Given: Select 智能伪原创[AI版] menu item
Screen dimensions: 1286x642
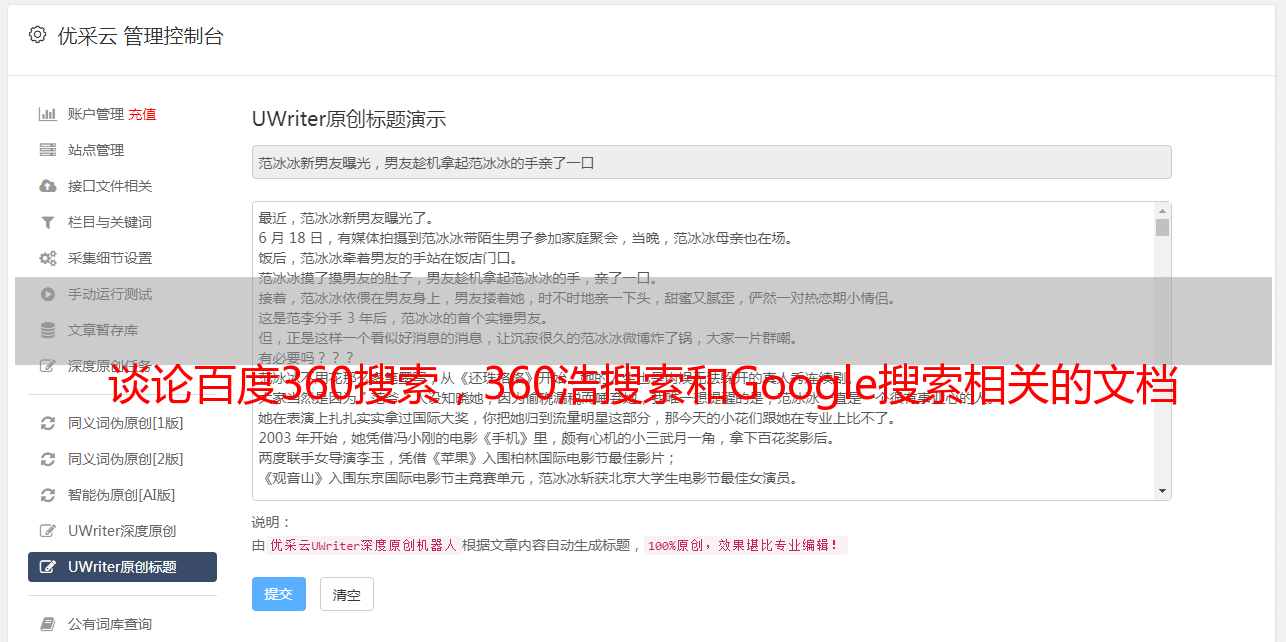Looking at the screenshot, I should click(x=122, y=495).
